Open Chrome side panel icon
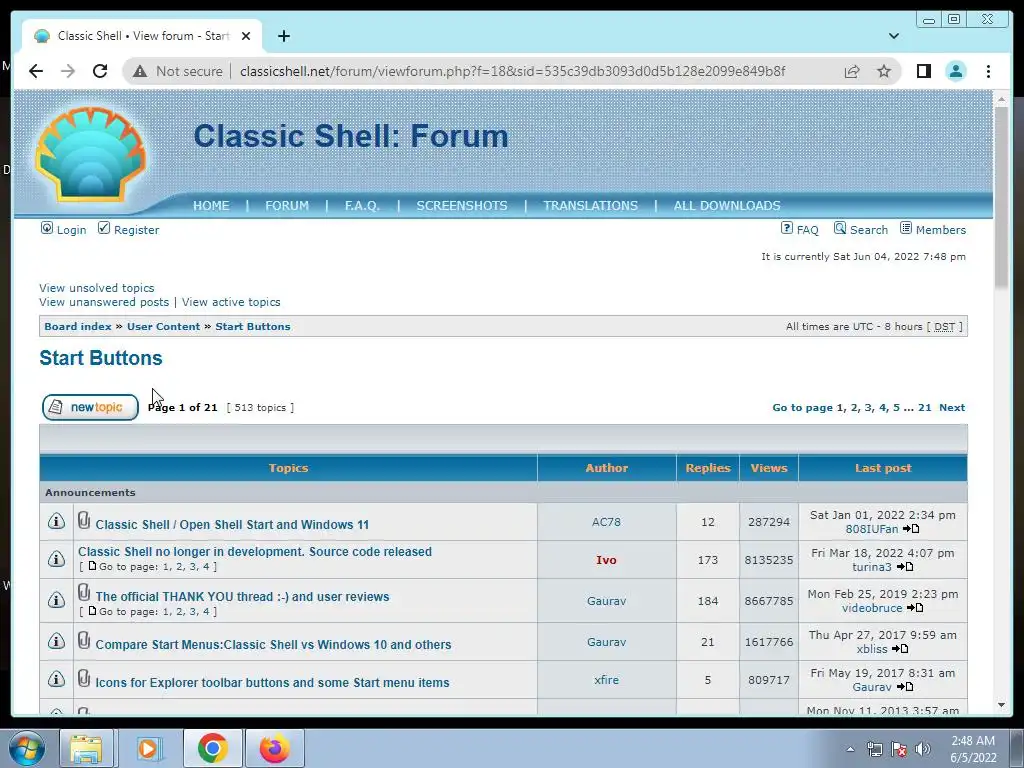Screen dimensions: 1024x768 coord(923,71)
